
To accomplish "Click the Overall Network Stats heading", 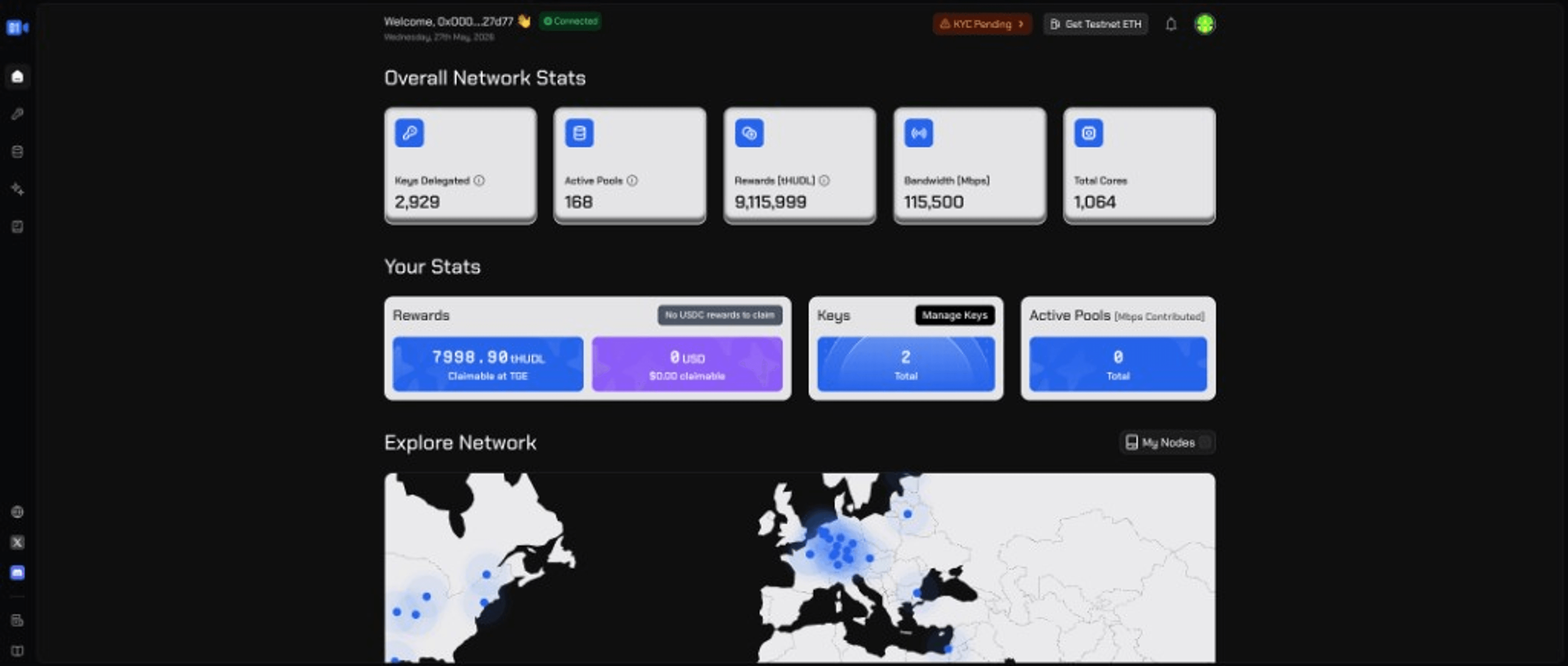I will [485, 78].
